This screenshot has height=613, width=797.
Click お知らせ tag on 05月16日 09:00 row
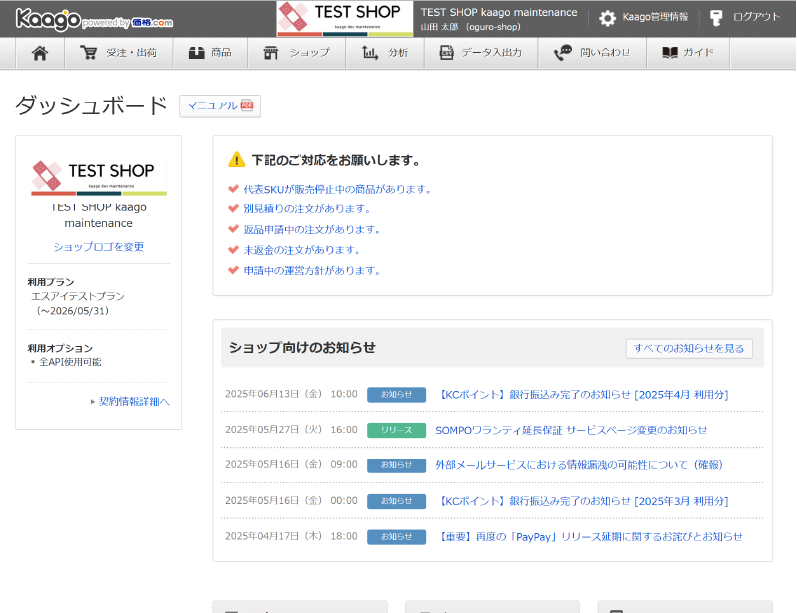pyautogui.click(x=396, y=465)
